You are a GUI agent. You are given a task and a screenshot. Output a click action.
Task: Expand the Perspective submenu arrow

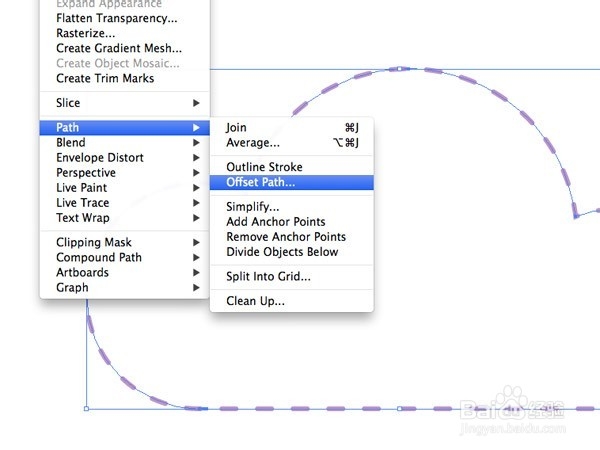[196, 173]
